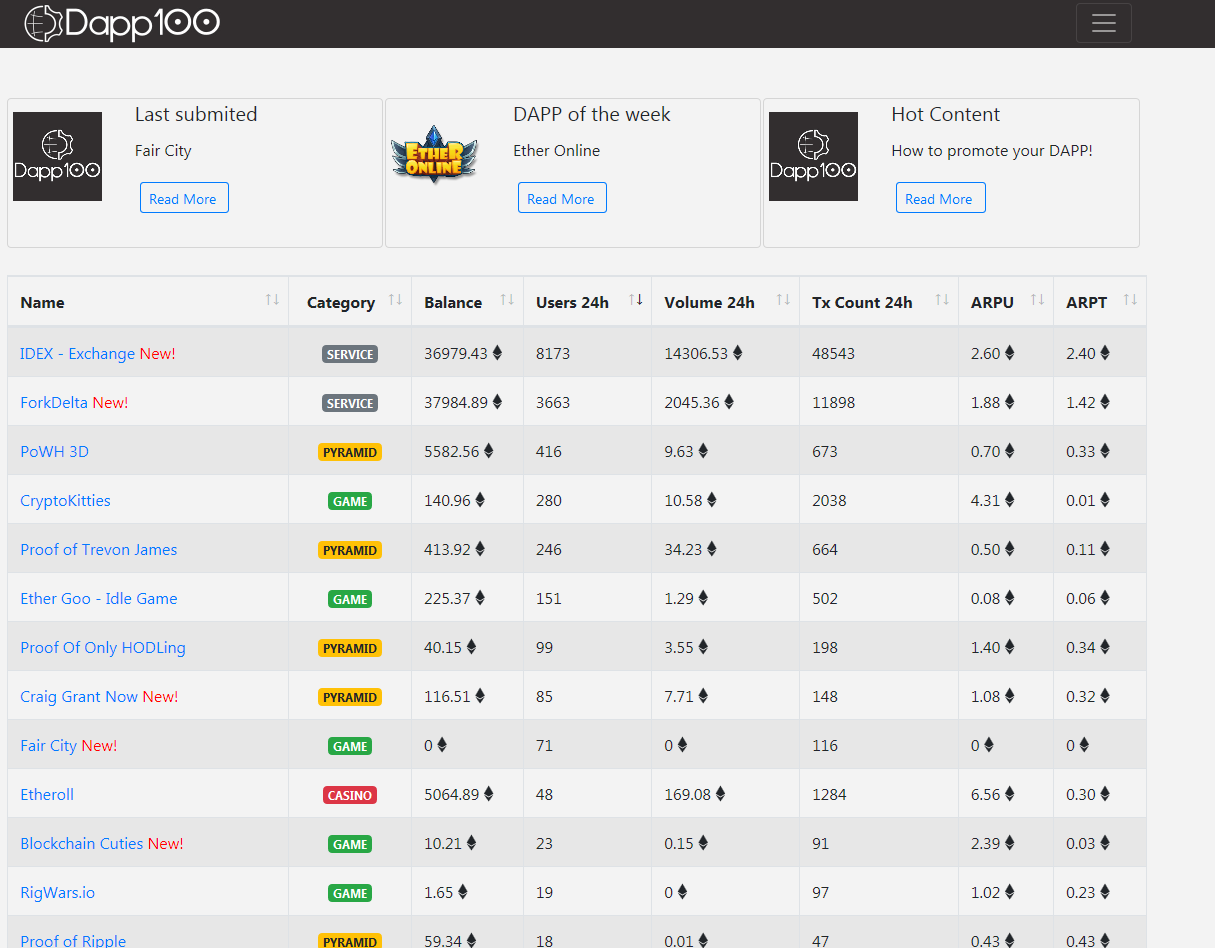Image resolution: width=1215 pixels, height=948 pixels.
Task: Sort table by Balance column arrows
Action: click(507, 300)
